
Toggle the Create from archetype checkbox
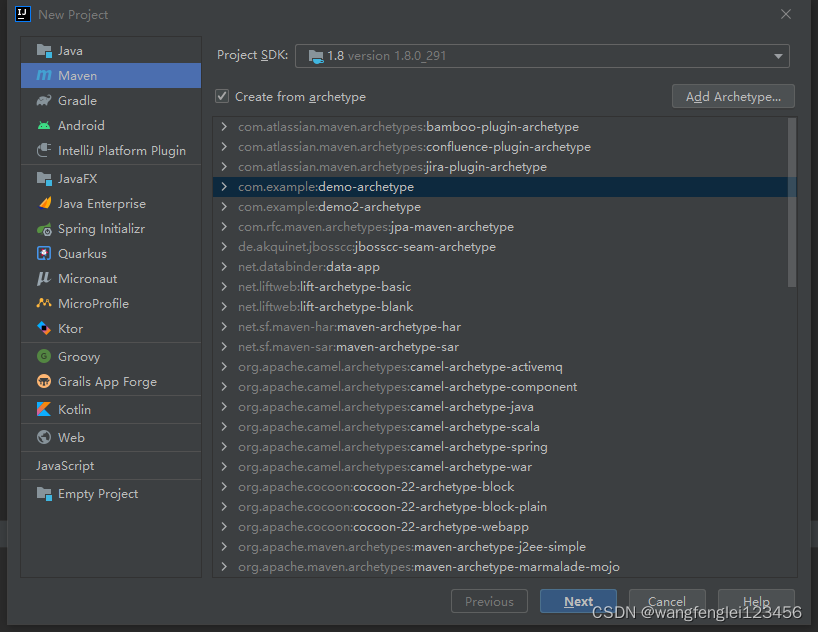coord(222,96)
